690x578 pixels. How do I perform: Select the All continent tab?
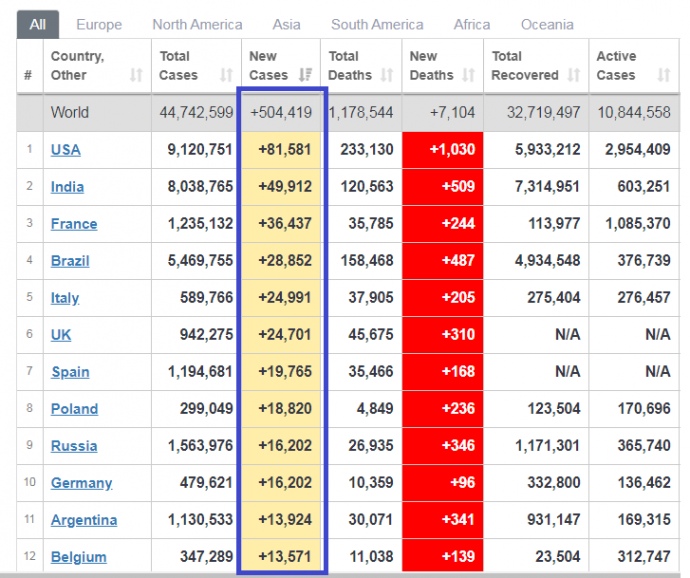[x=37, y=24]
